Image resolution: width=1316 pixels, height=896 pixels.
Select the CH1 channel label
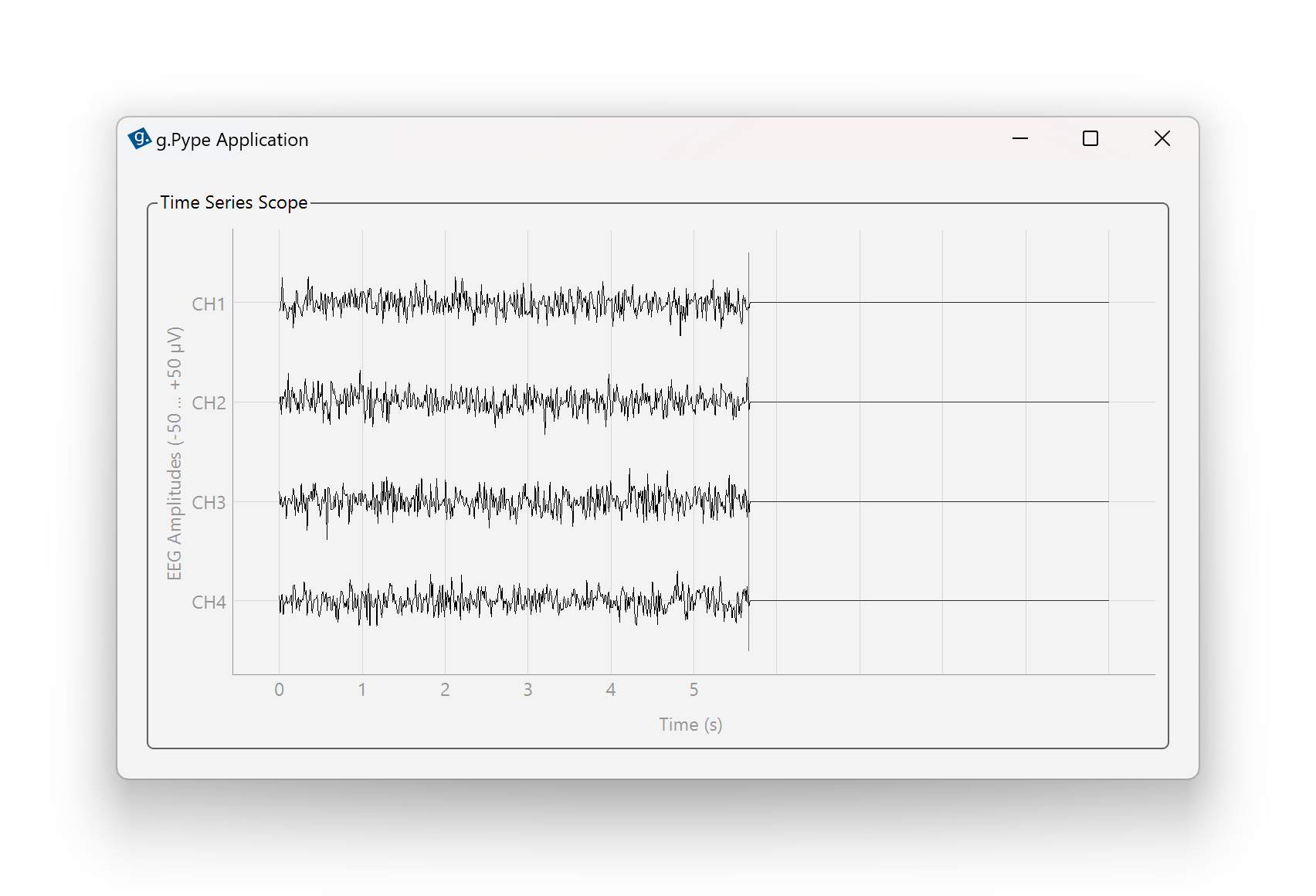pyautogui.click(x=209, y=304)
